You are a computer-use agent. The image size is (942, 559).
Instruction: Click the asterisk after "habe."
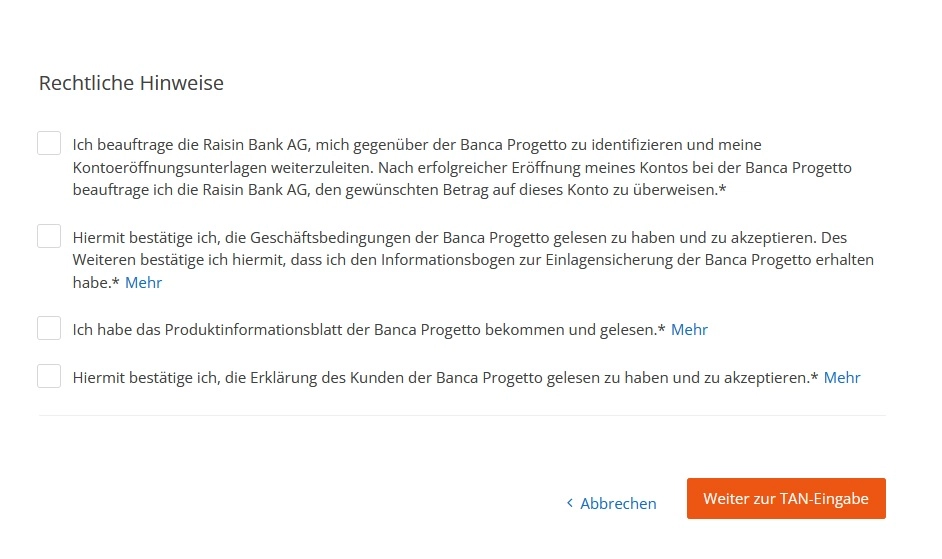point(116,283)
